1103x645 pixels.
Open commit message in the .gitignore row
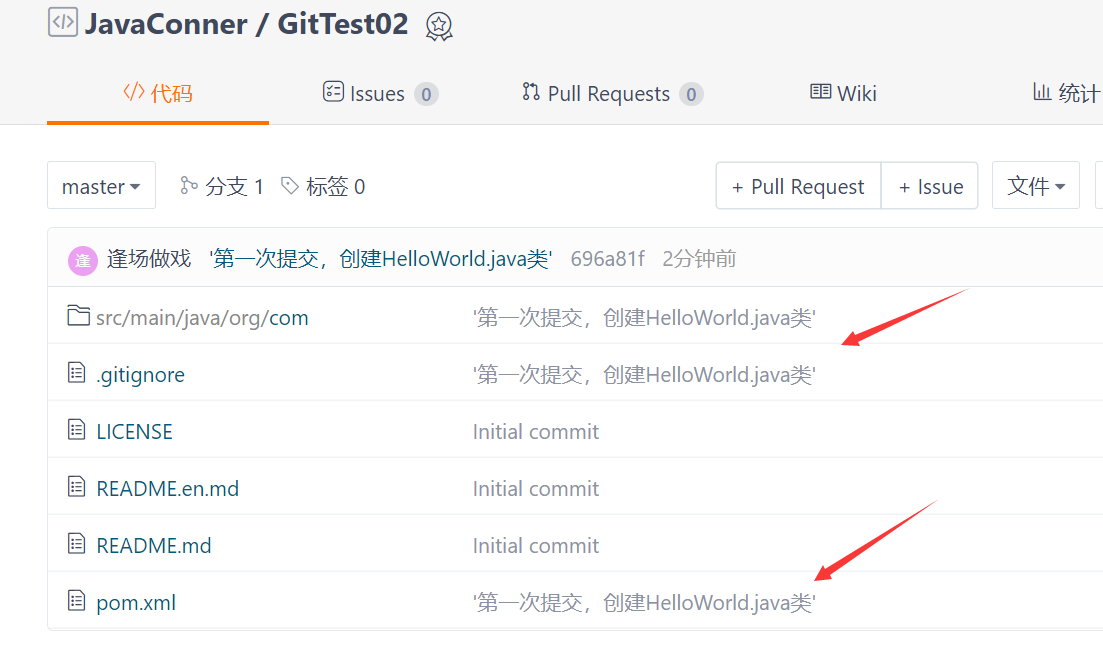(x=644, y=375)
